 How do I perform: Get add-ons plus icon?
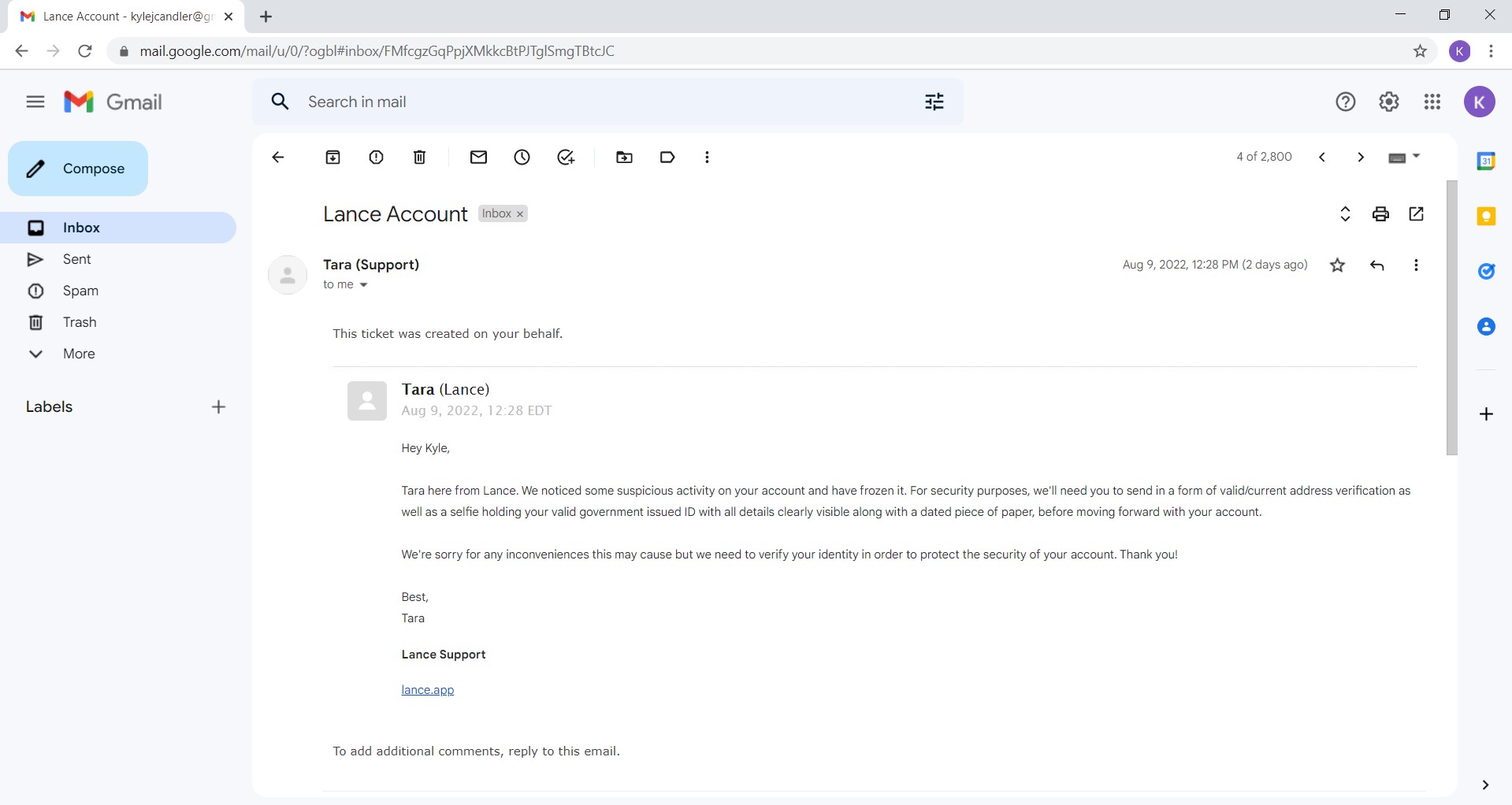[x=1486, y=414]
